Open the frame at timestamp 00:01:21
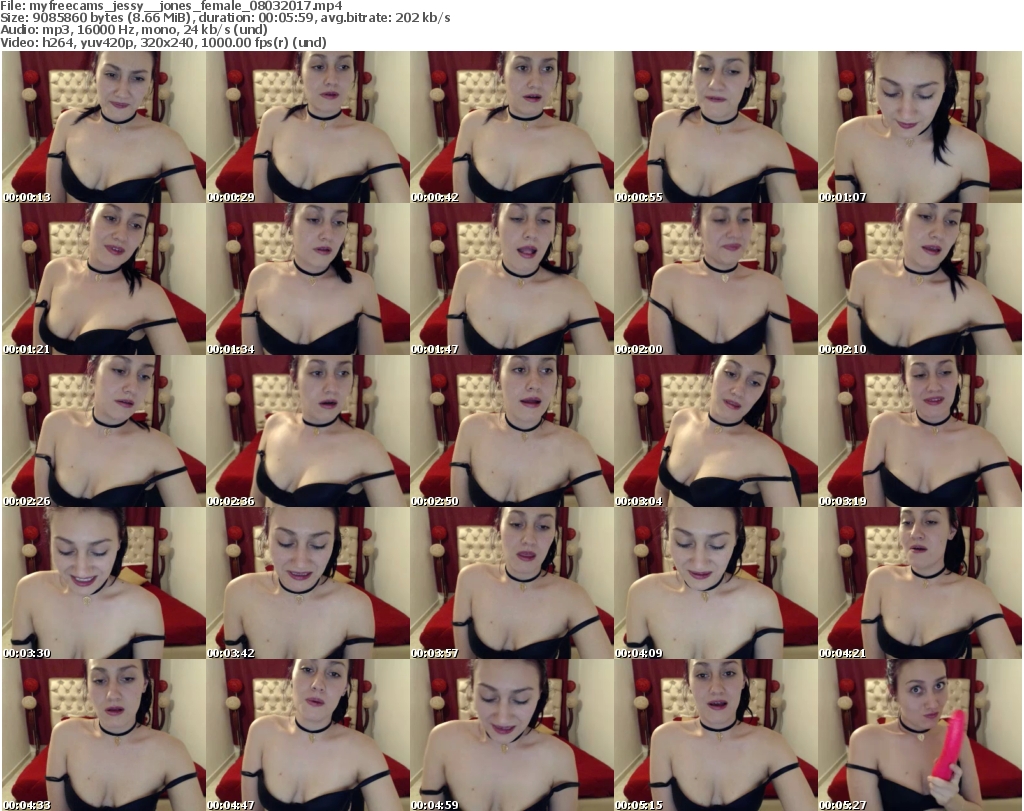 click(104, 279)
